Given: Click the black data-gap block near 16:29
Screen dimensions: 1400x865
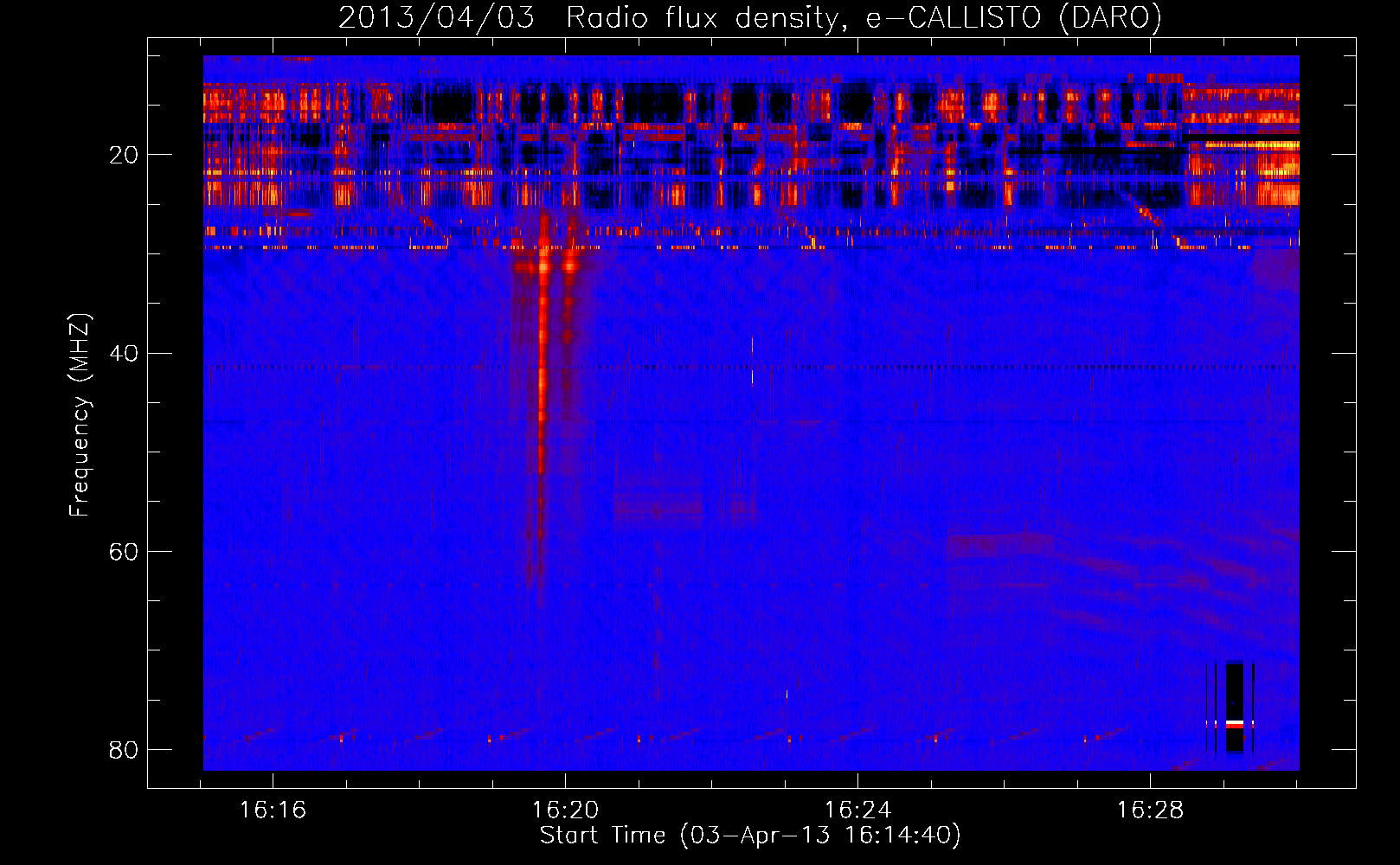Looking at the screenshot, I should coord(1235,707).
